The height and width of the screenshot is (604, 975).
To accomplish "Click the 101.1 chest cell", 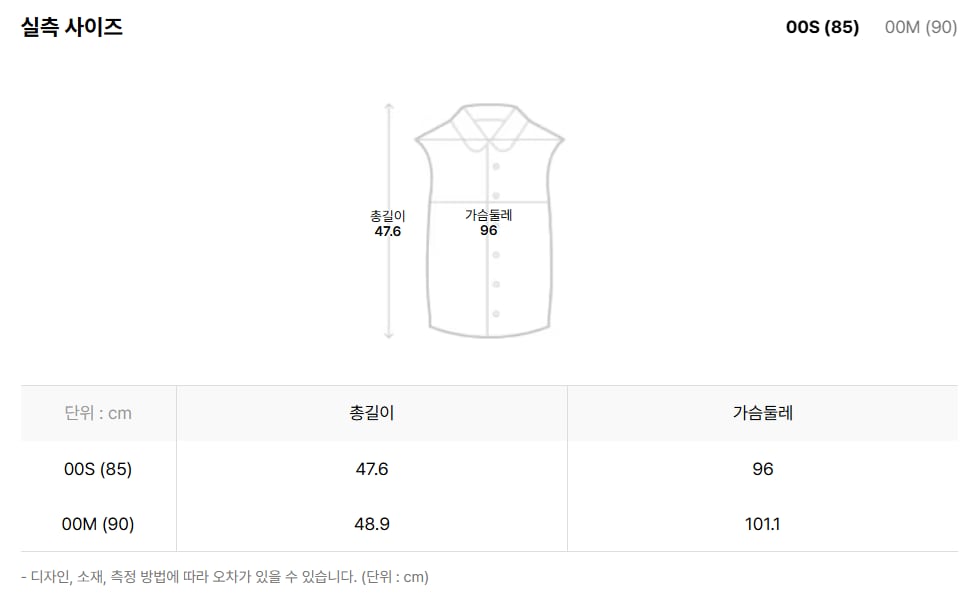I will (x=762, y=524).
